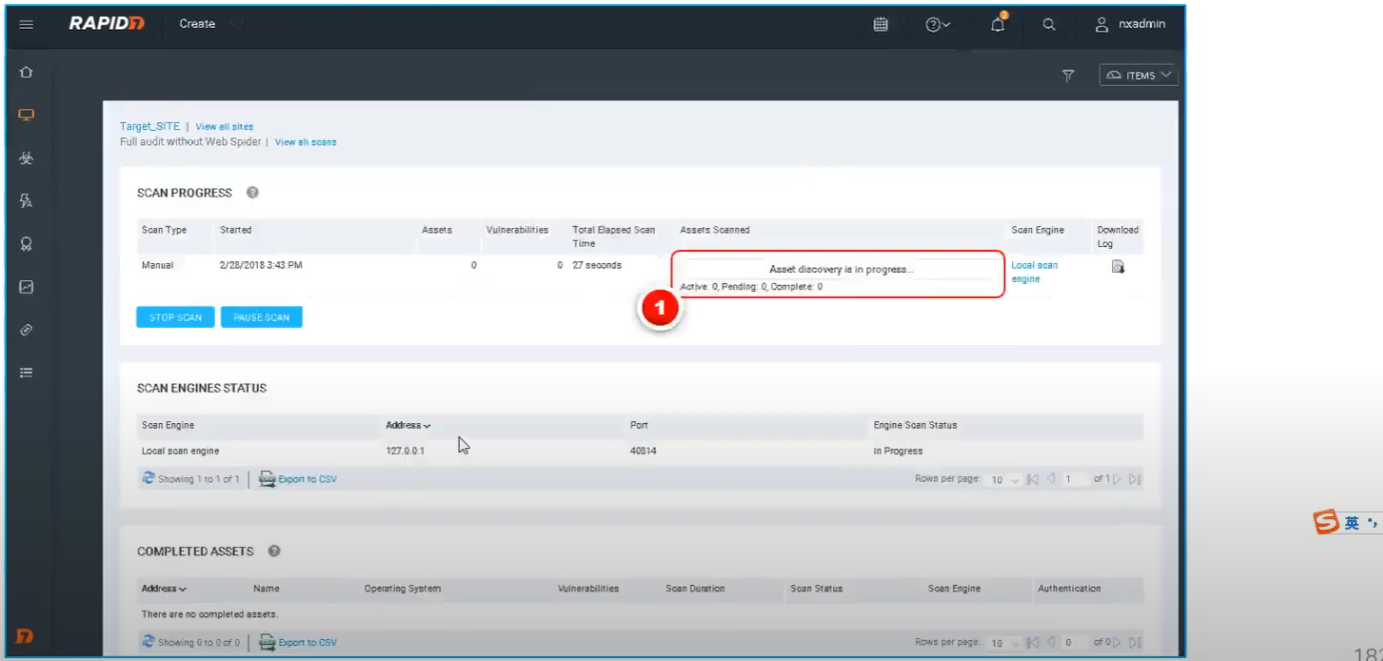The height and width of the screenshot is (661, 1383).
Task: Sort Scan Engines Status by Address
Action: [408, 426]
